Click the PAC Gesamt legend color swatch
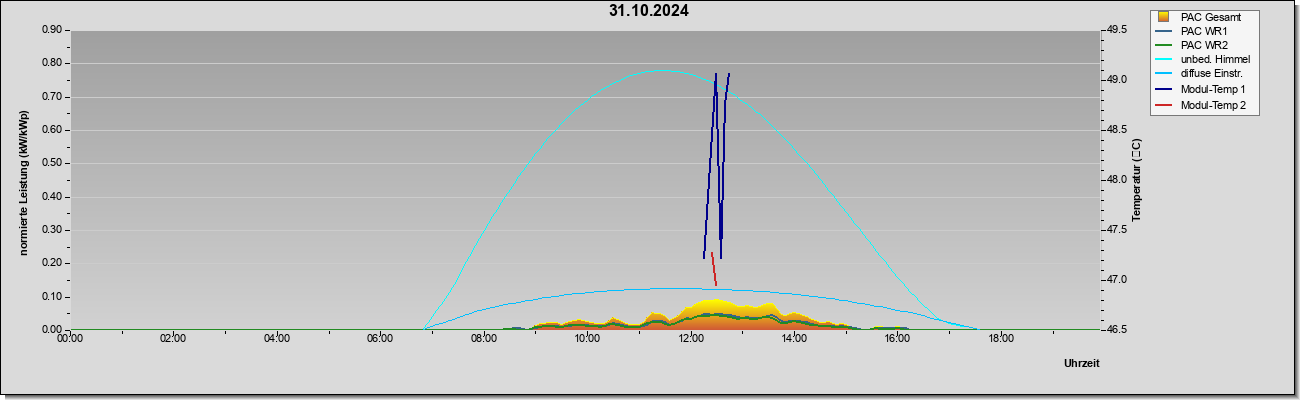The width and height of the screenshot is (1300, 400). click(x=1163, y=17)
